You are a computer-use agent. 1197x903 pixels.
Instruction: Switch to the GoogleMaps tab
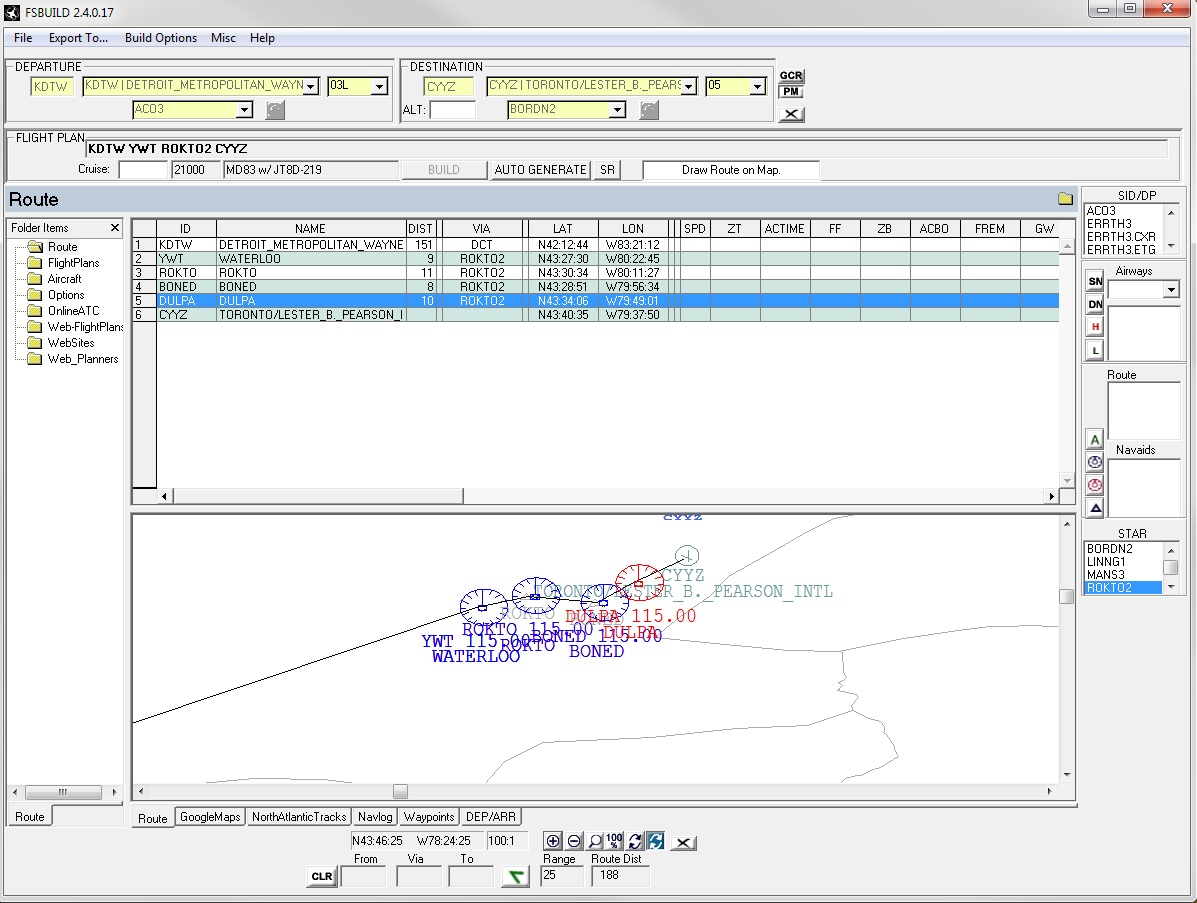pos(210,817)
